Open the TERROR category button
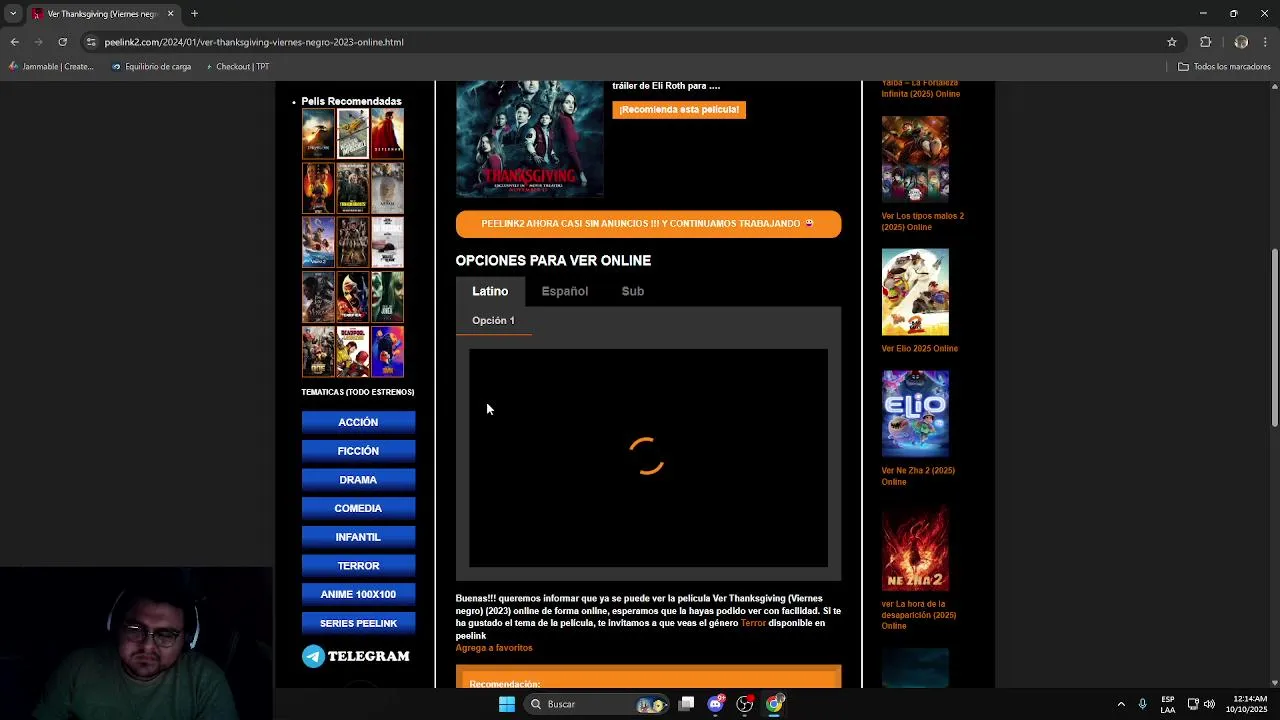Viewport: 1280px width, 720px height. [x=358, y=566]
